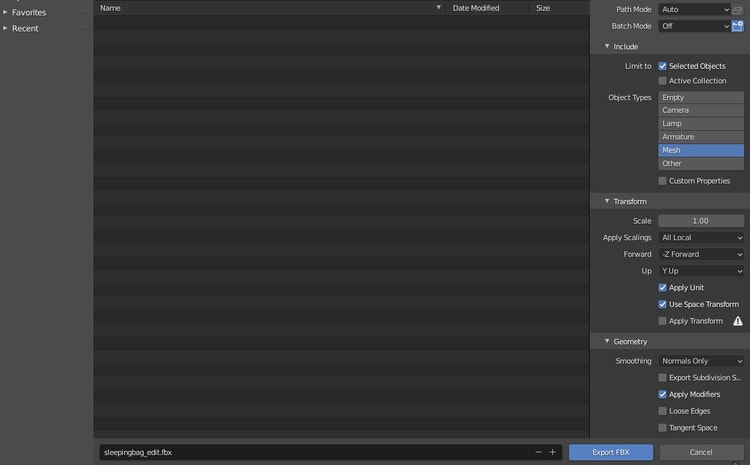Click the Apply Transform warning icon
The image size is (750, 465).
[x=738, y=321]
